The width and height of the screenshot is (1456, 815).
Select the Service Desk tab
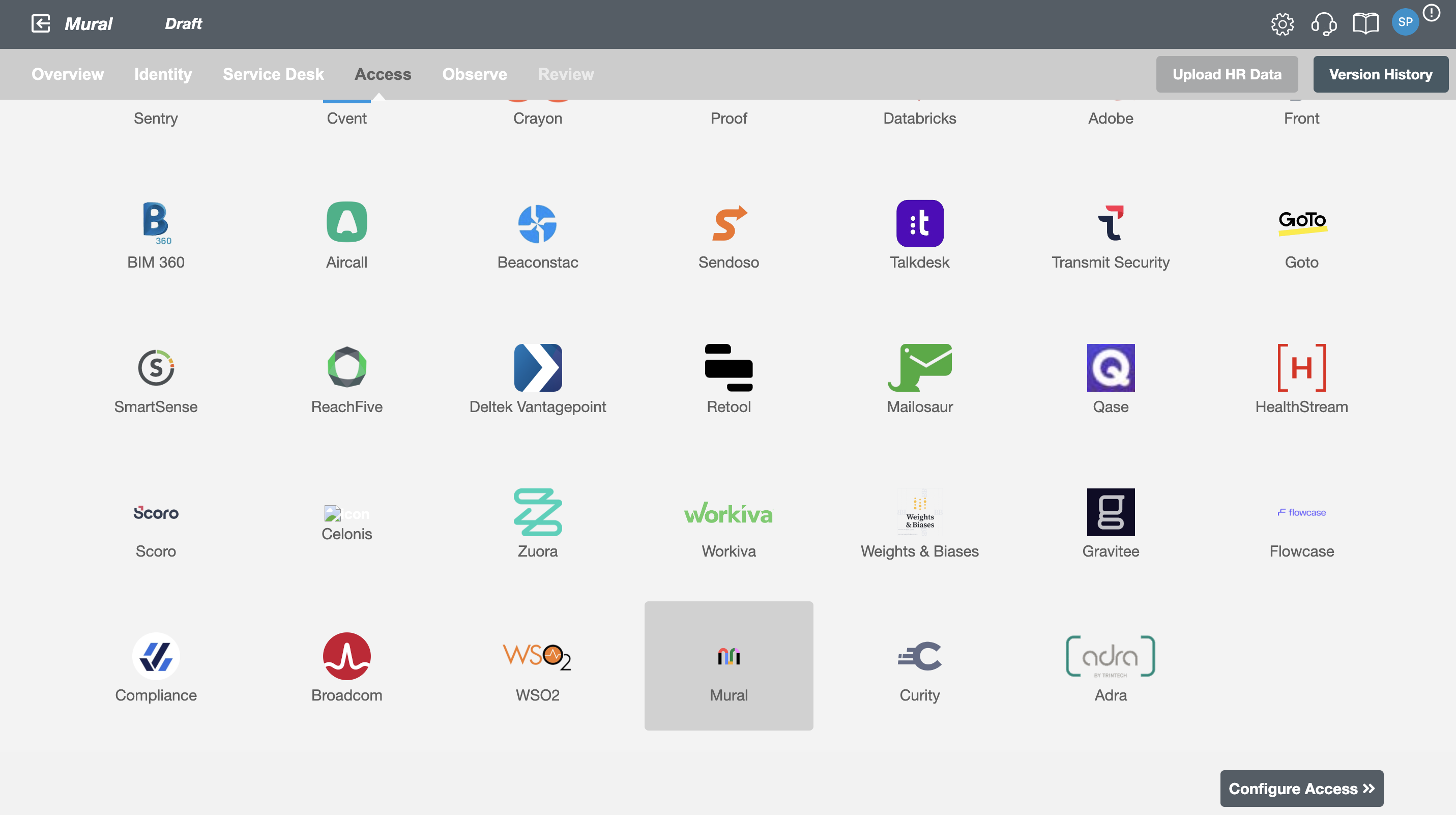[x=273, y=73]
